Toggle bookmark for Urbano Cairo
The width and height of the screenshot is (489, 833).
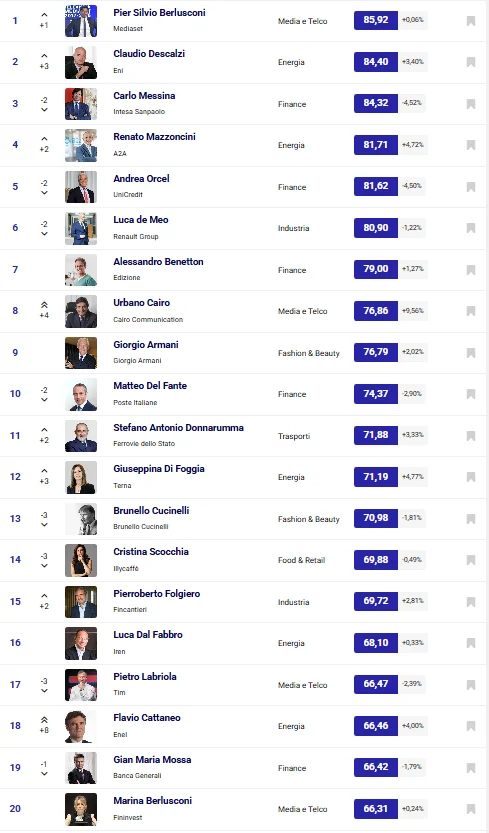pyautogui.click(x=471, y=311)
